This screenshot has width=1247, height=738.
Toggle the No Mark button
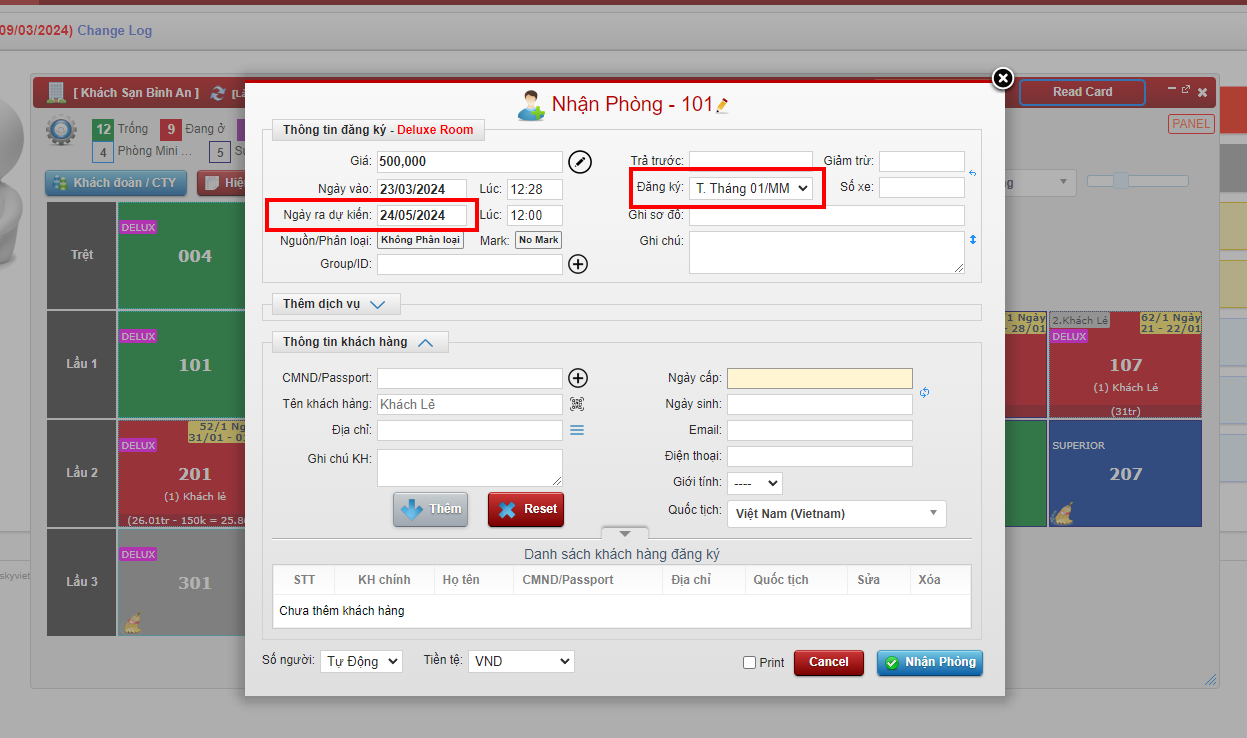click(538, 240)
